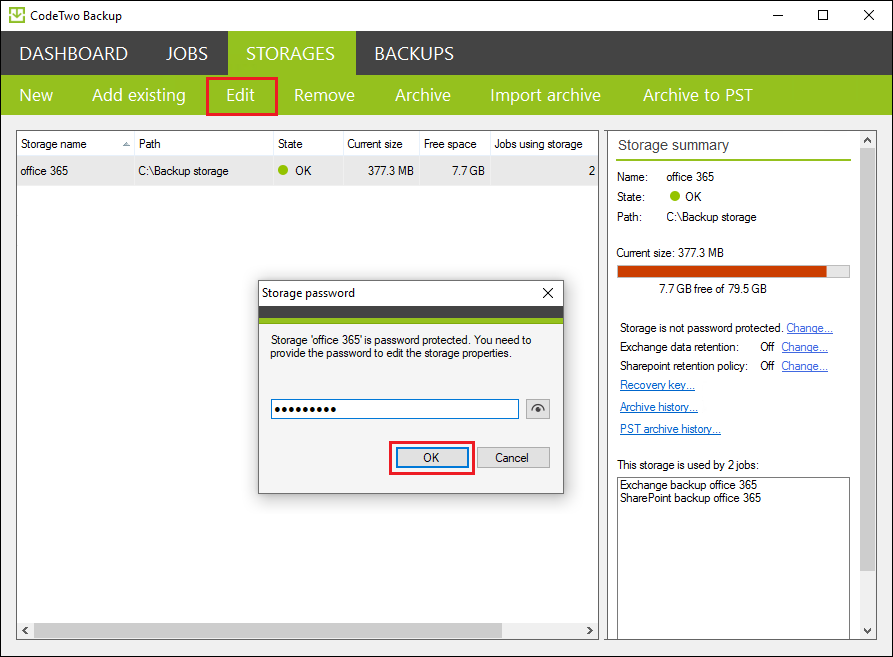
Task: Toggle password visibility eye icon
Action: pos(538,409)
